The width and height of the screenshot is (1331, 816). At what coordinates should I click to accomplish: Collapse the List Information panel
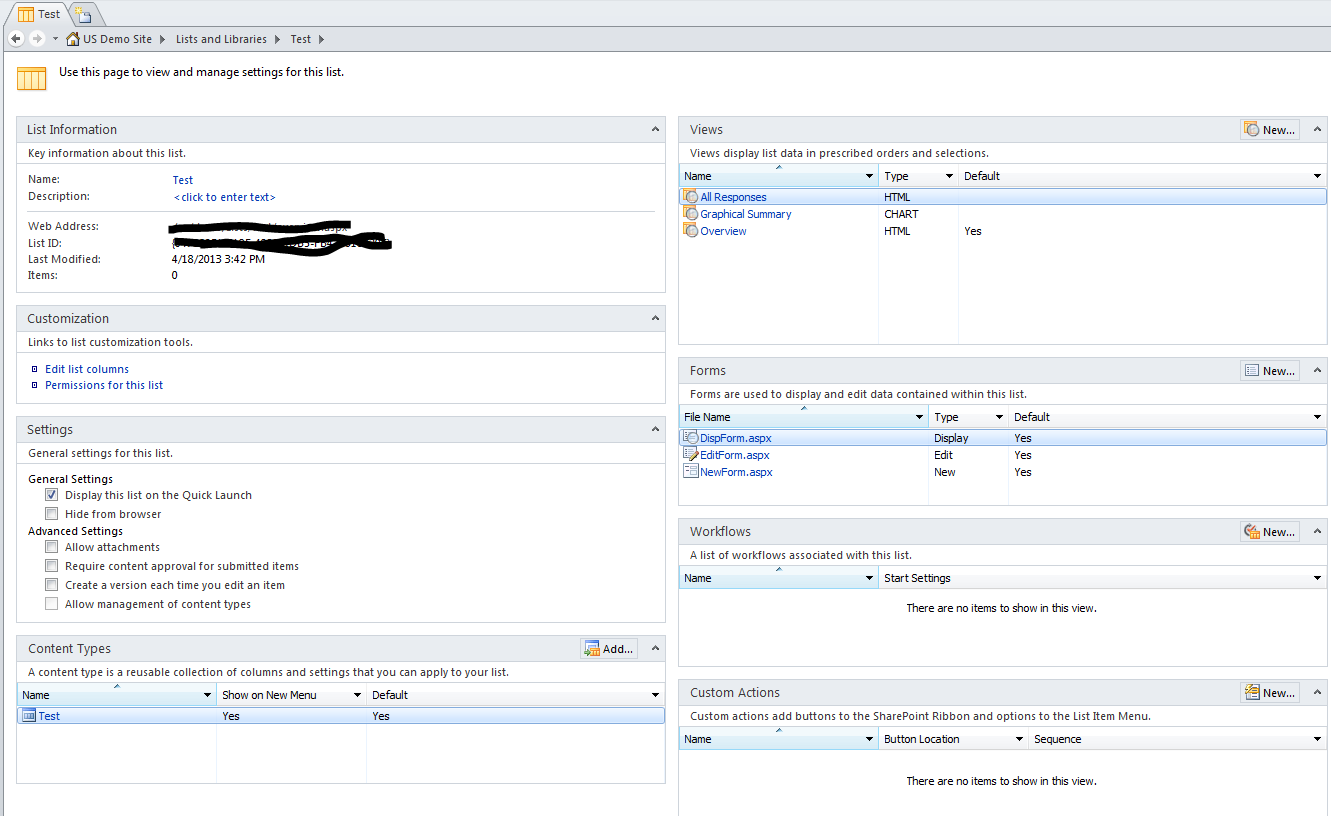coord(655,129)
